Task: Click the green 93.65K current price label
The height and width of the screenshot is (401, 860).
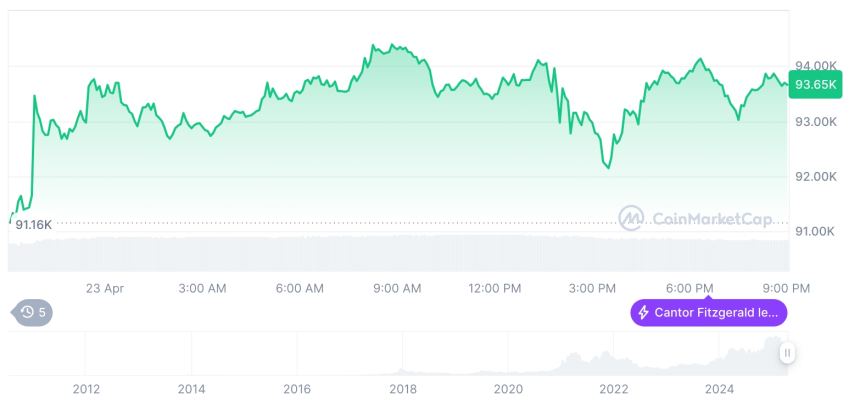Action: tap(814, 86)
